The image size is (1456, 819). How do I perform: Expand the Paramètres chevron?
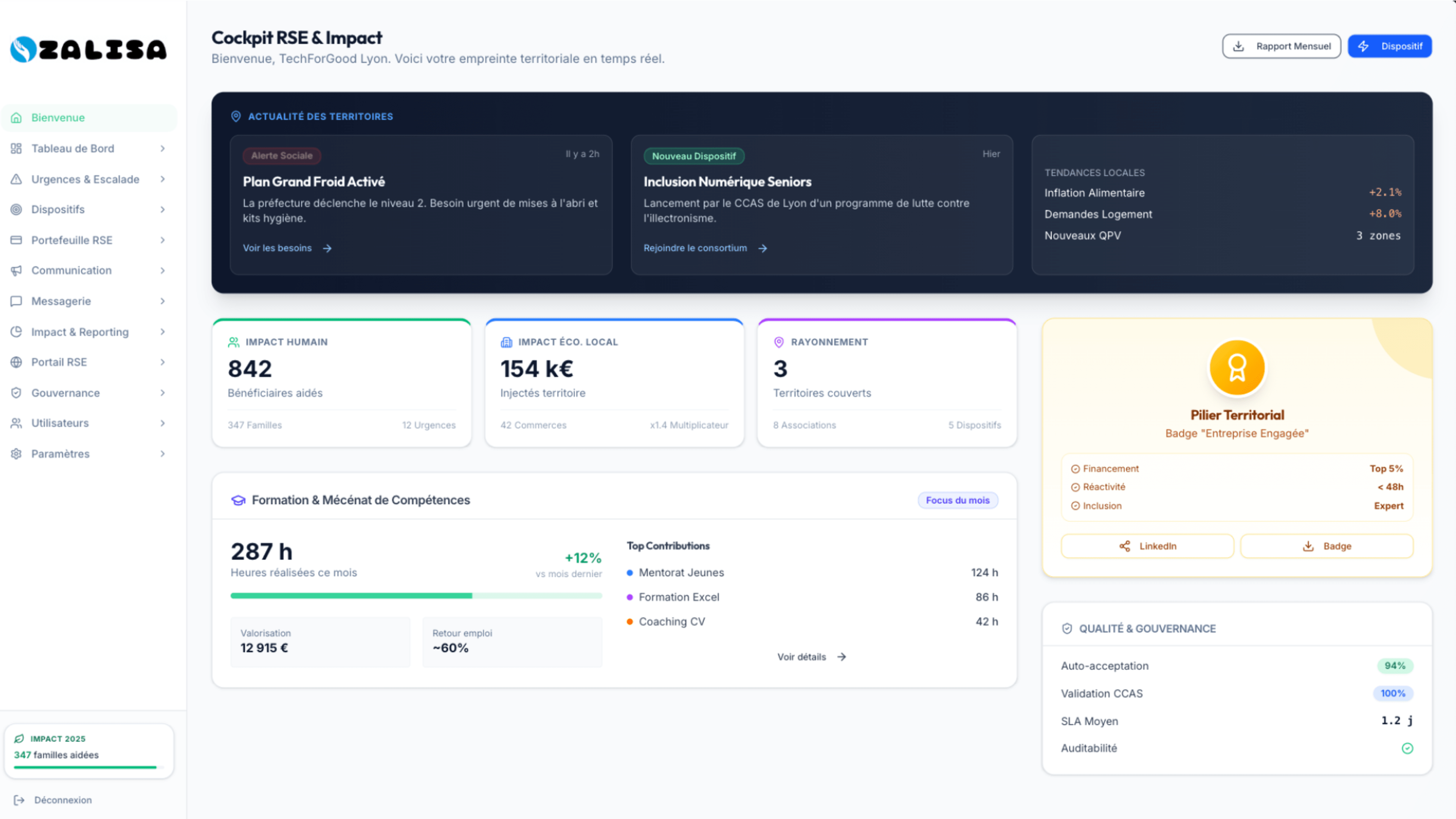(x=163, y=454)
